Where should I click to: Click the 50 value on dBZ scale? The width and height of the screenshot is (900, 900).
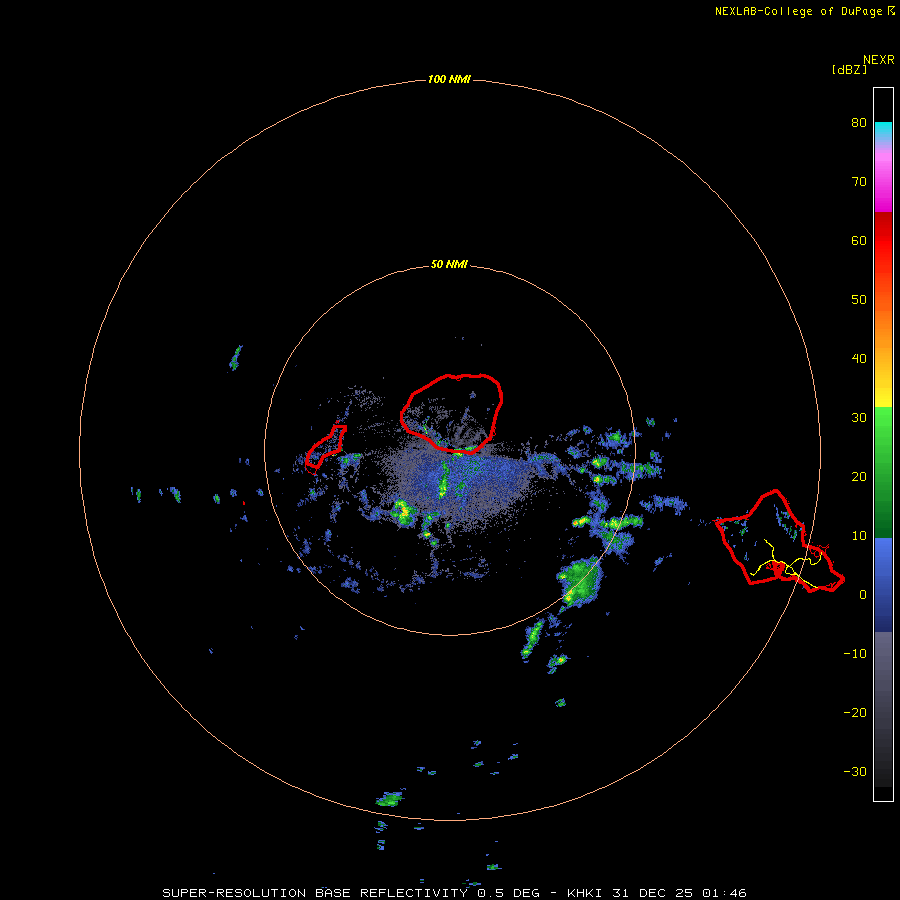(859, 300)
